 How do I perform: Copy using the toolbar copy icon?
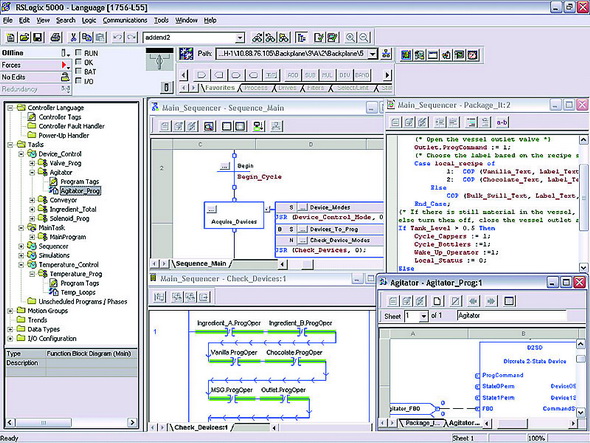click(87, 37)
